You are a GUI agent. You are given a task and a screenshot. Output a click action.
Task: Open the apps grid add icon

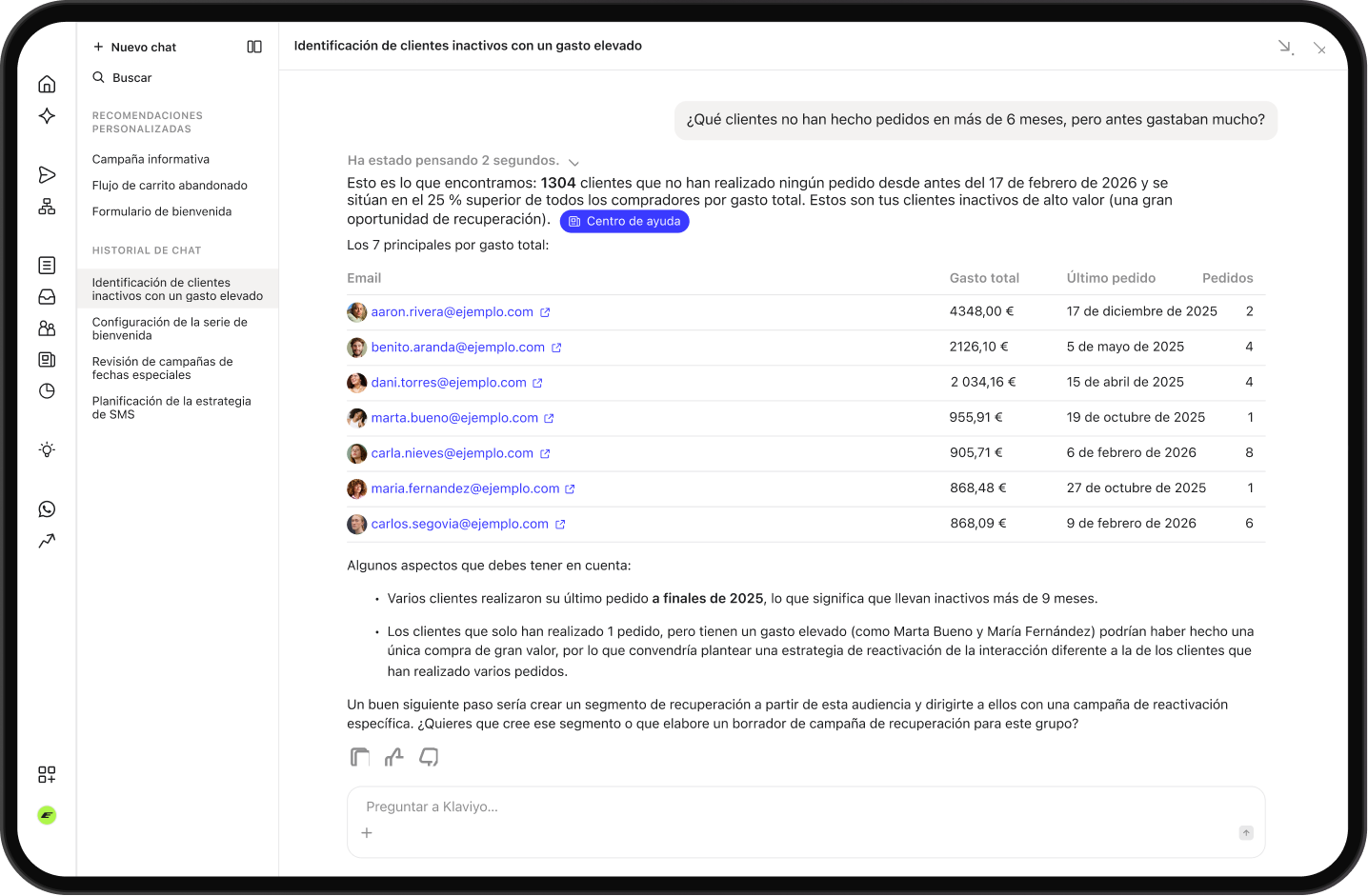[x=47, y=775]
